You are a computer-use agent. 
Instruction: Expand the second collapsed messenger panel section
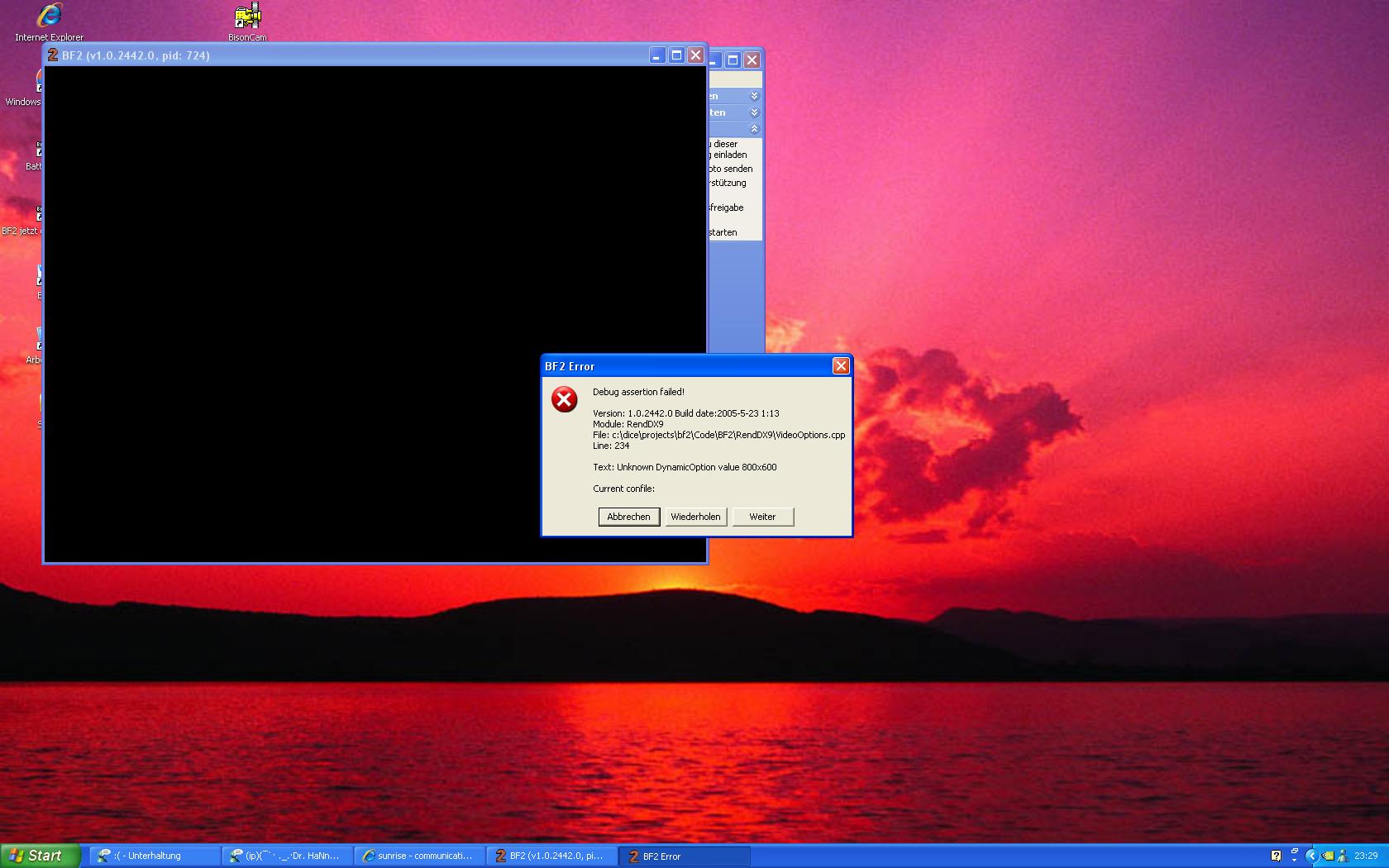coord(754,112)
